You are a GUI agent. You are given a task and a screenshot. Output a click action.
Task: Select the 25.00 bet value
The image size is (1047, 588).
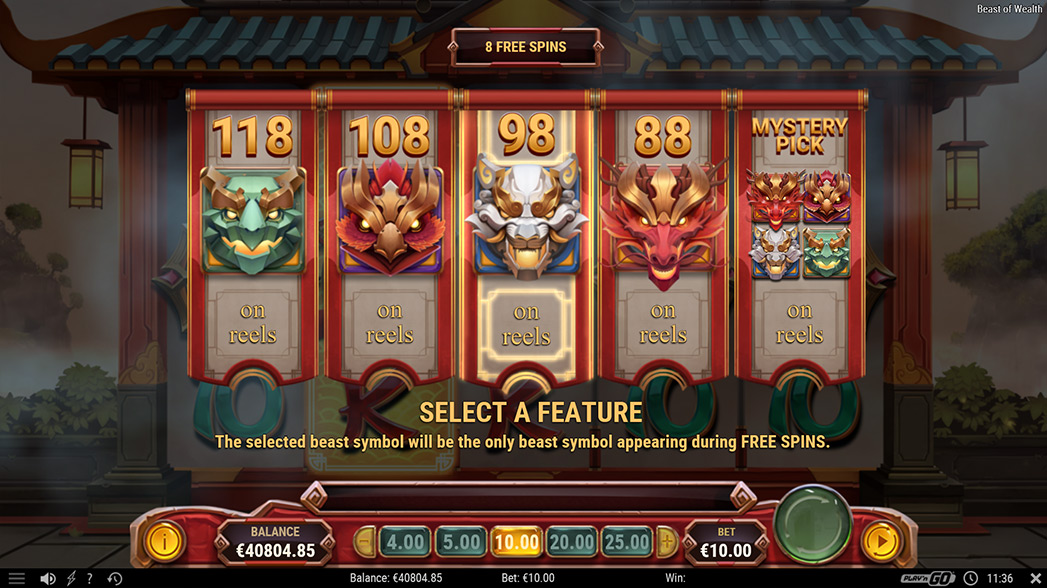tap(627, 542)
